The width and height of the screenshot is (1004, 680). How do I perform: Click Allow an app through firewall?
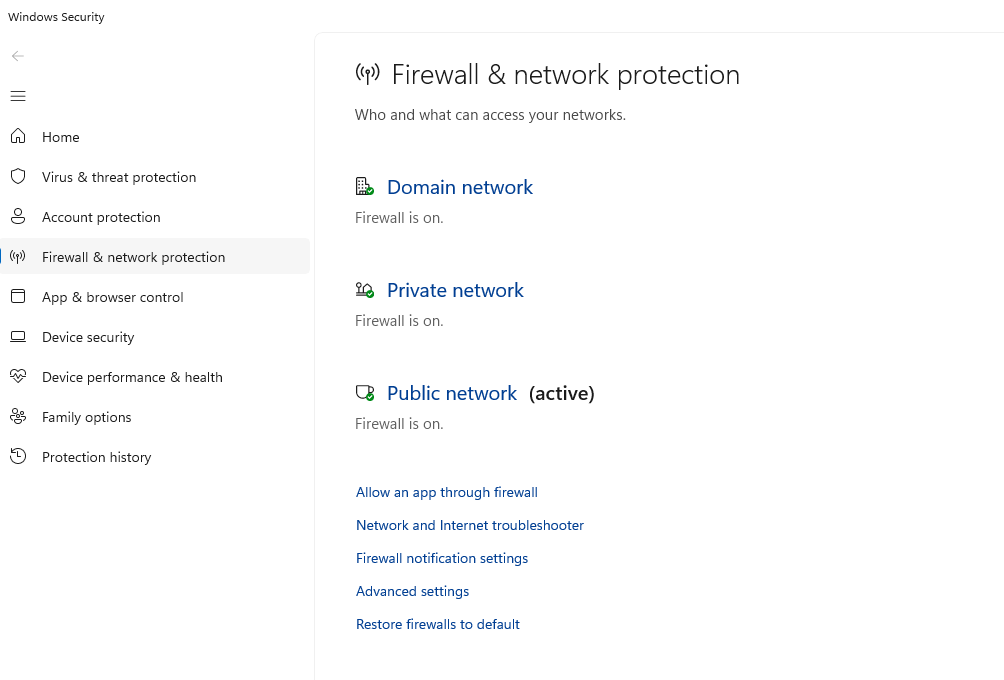pos(447,492)
